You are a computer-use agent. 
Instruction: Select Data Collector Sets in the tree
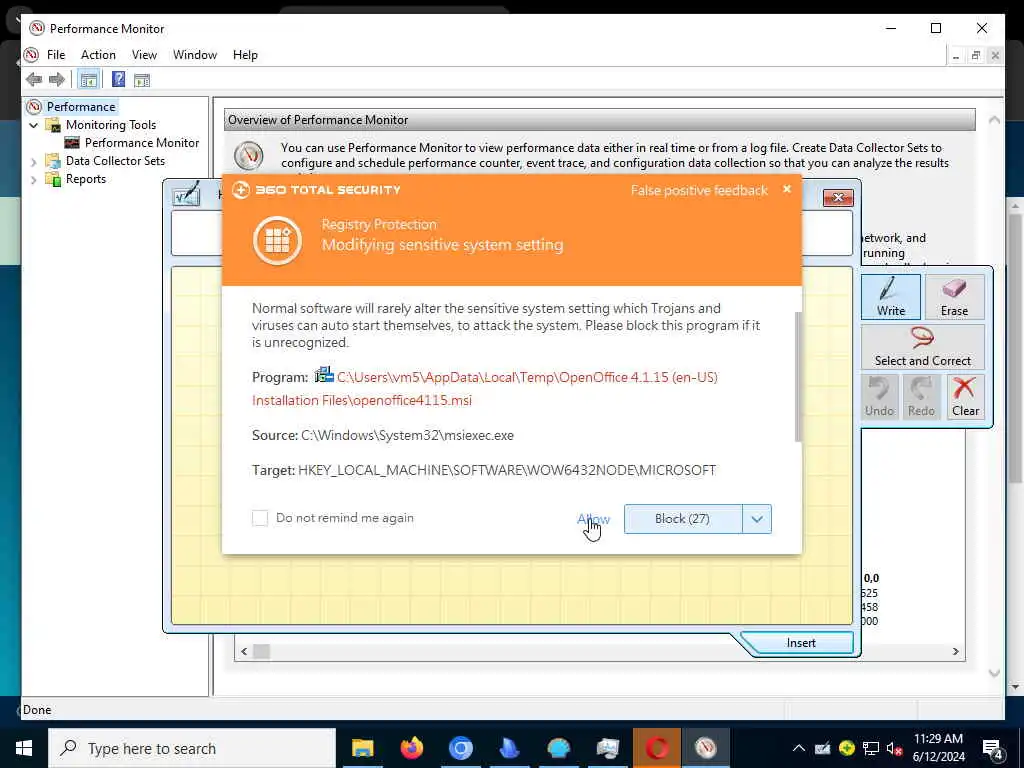115,161
